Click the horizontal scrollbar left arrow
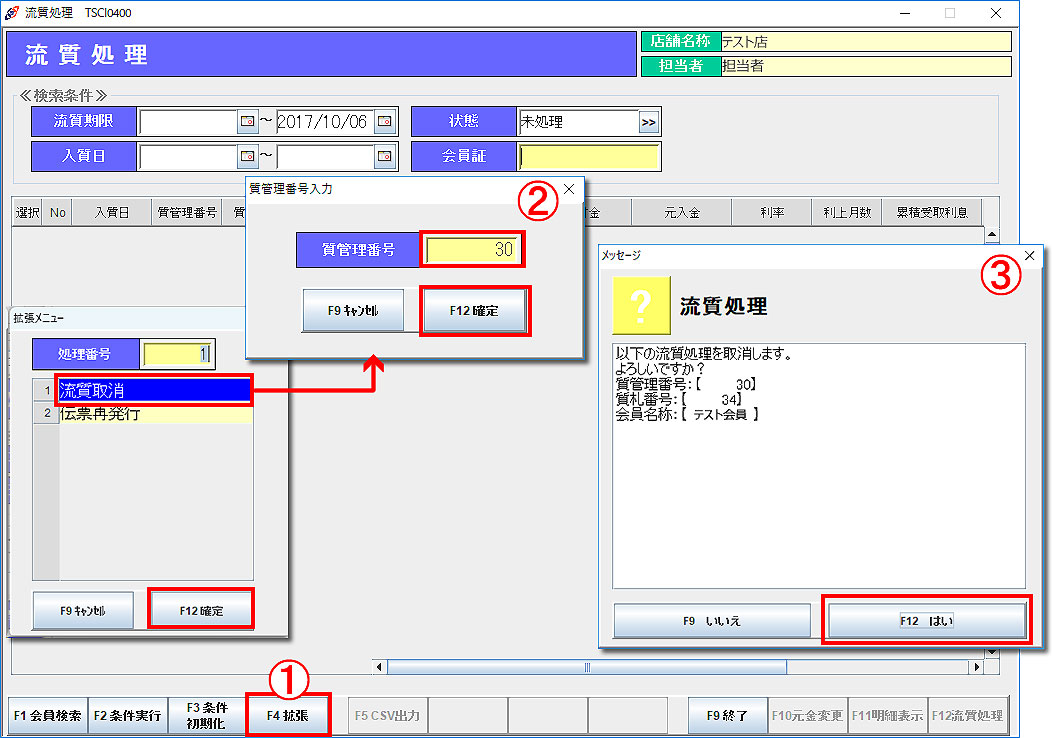The height and width of the screenshot is (738, 1052). [x=379, y=667]
